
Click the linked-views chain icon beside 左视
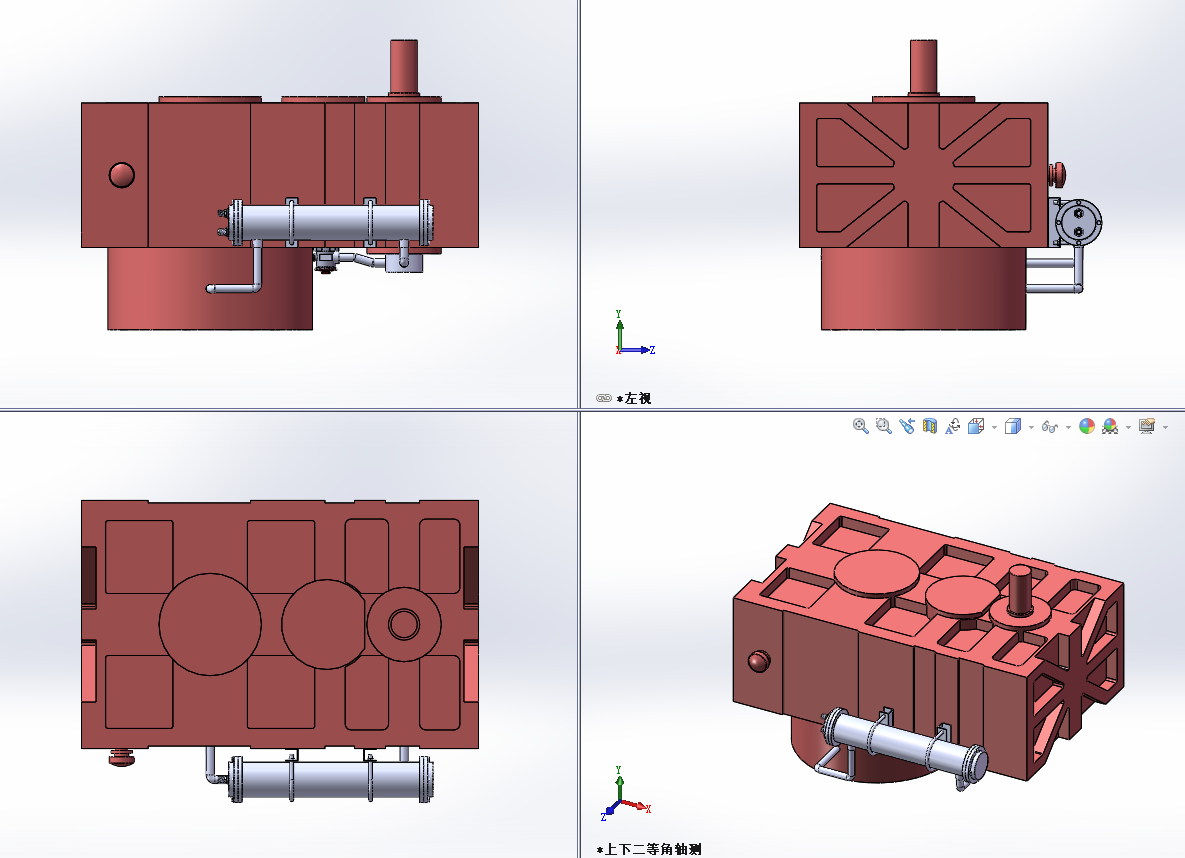[x=604, y=398]
